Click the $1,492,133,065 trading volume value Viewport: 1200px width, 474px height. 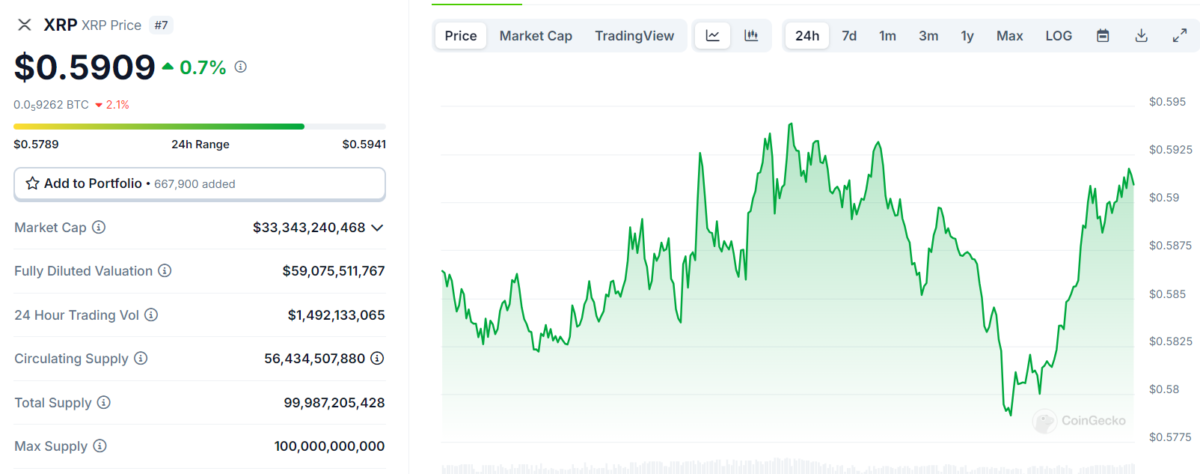click(x=337, y=315)
